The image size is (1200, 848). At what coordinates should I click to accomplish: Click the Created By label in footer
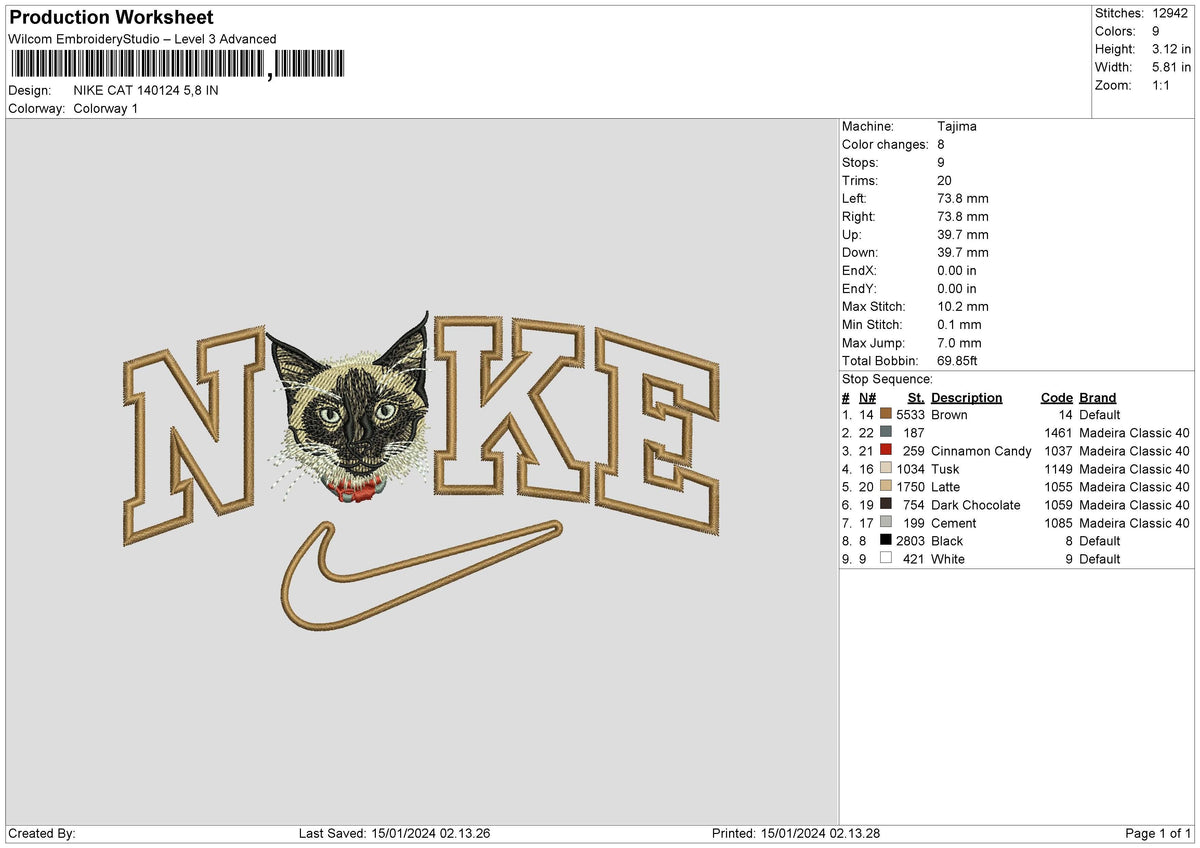[x=42, y=833]
